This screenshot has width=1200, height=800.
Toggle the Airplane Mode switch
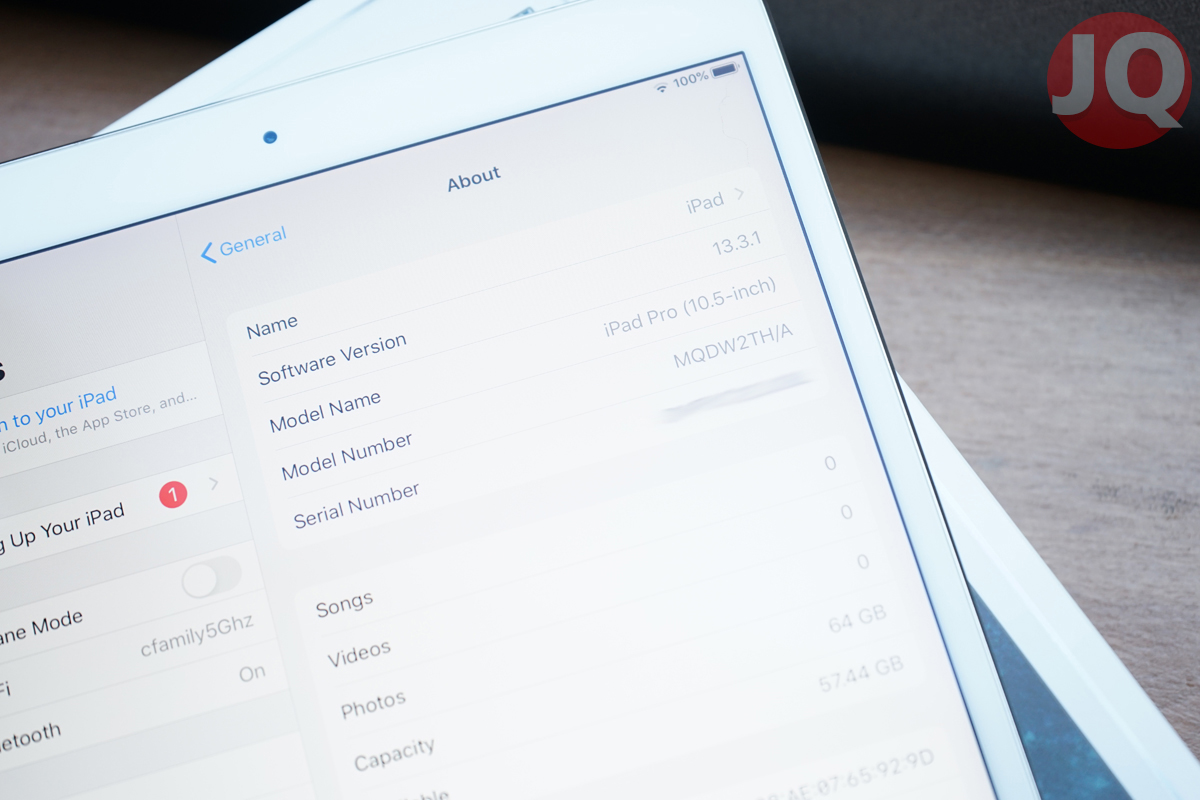pyautogui.click(x=211, y=579)
